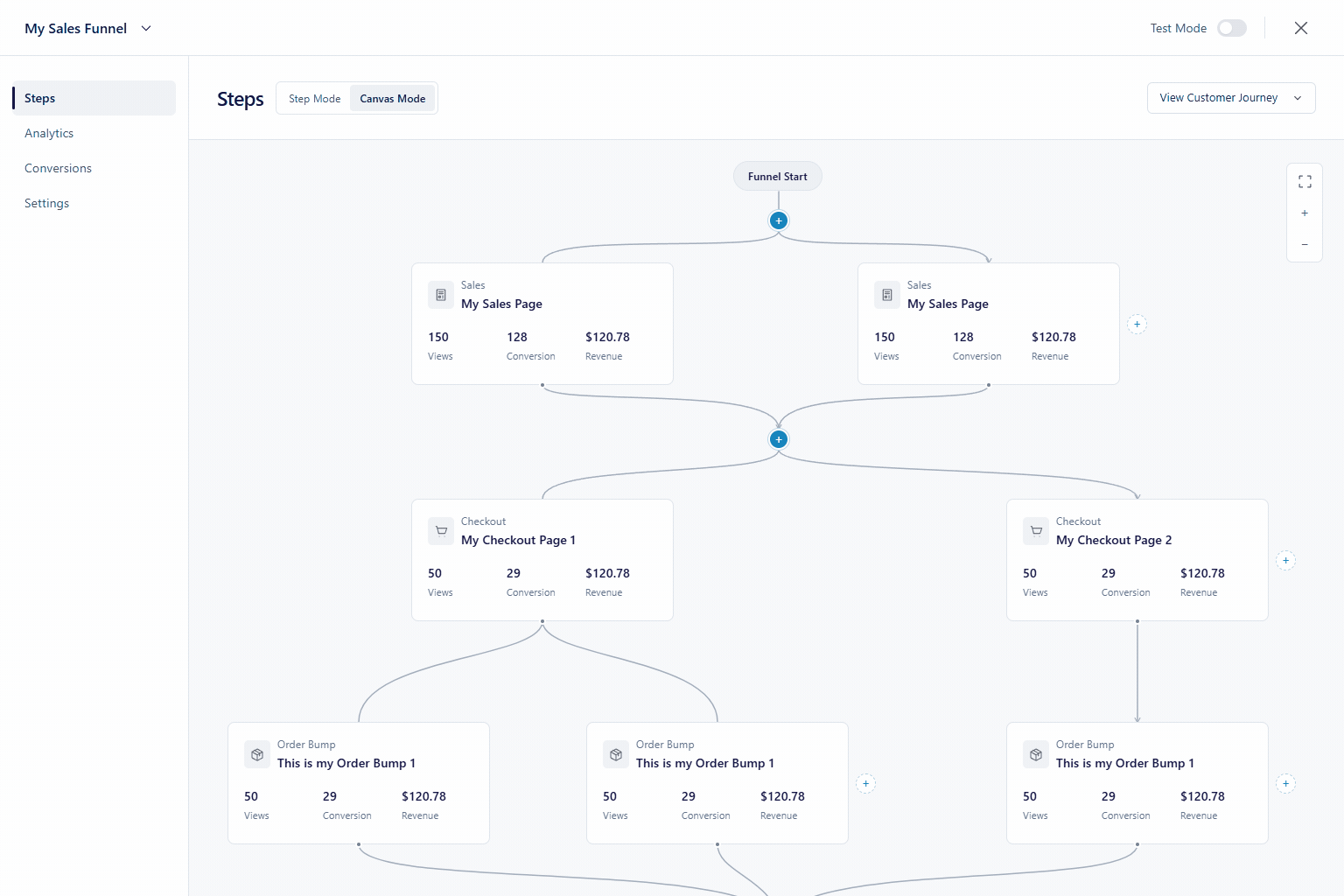Image resolution: width=1344 pixels, height=896 pixels.
Task: Click the cart icon on My Checkout Page 2
Action: click(x=1036, y=531)
